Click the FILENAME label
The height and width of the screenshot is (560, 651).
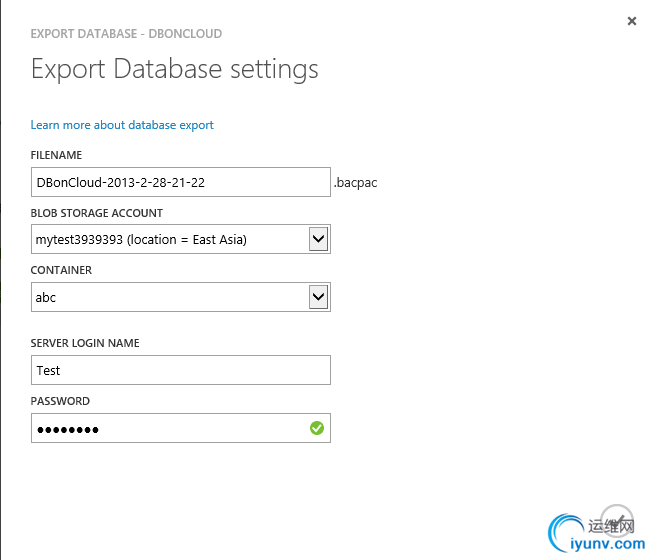point(56,155)
